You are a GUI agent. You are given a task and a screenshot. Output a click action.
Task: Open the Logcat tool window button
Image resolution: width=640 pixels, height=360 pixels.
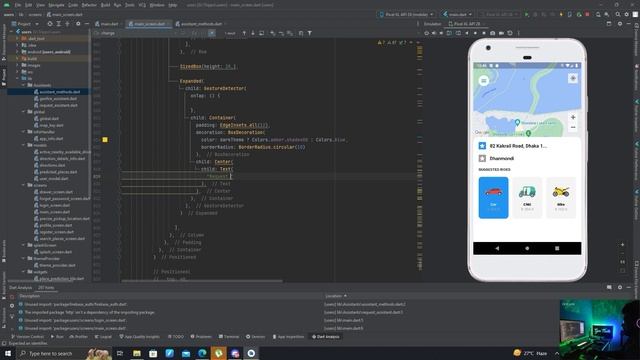click(x=103, y=337)
